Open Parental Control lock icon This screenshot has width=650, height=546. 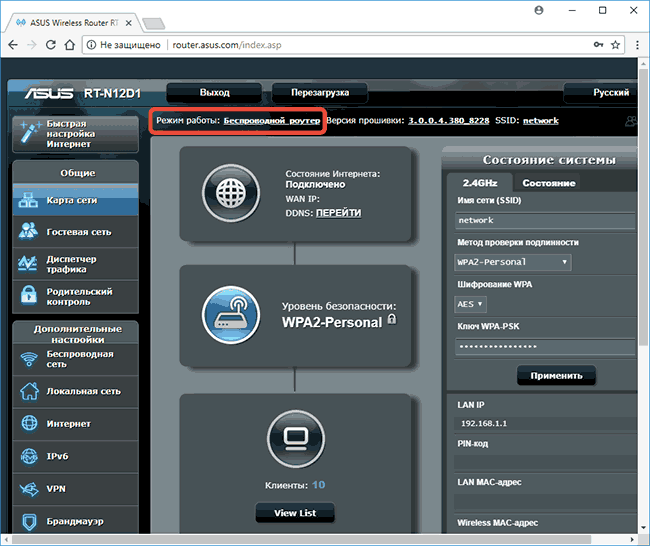pyautogui.click(x=29, y=296)
